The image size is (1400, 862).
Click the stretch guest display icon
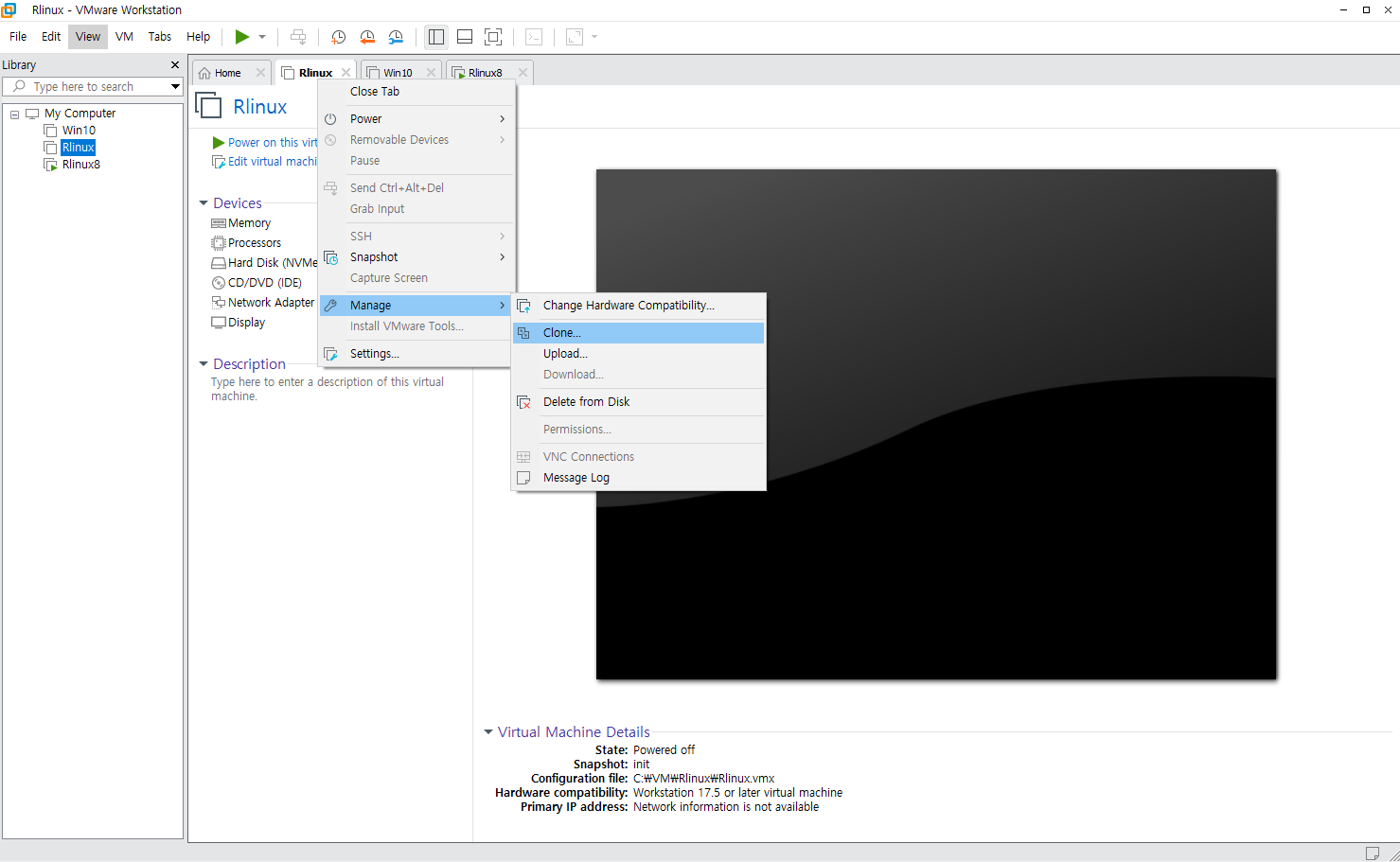click(x=575, y=37)
